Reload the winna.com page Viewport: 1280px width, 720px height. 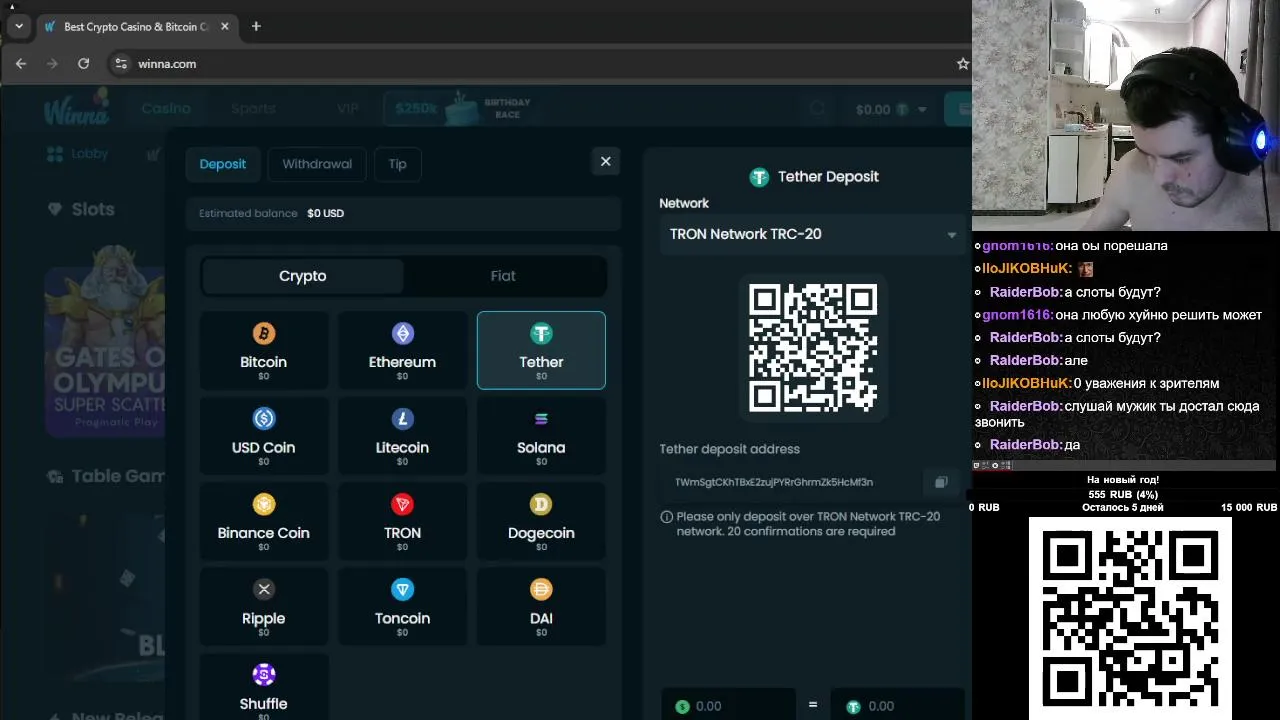[84, 63]
